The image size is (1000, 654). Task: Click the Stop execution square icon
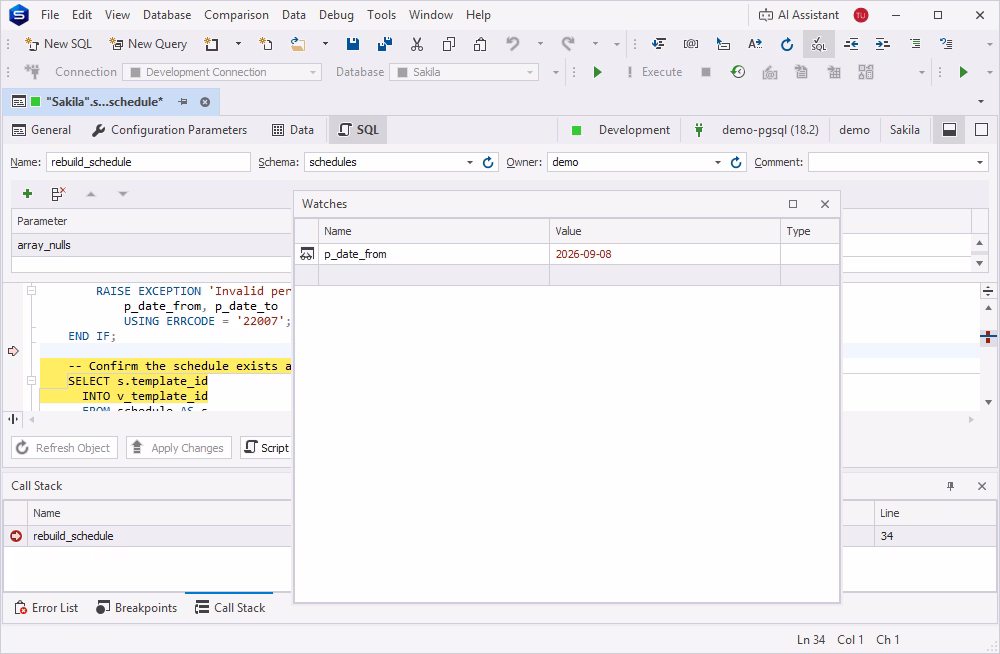click(706, 72)
